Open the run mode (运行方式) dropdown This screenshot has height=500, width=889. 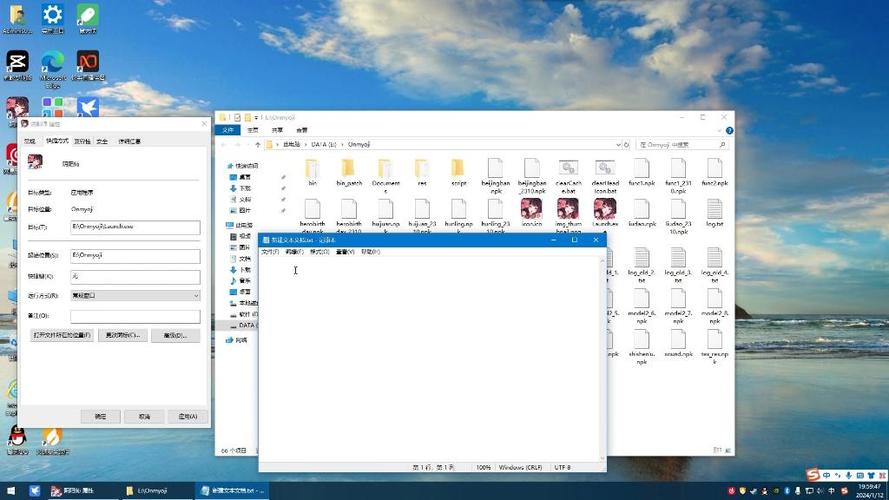(x=135, y=296)
